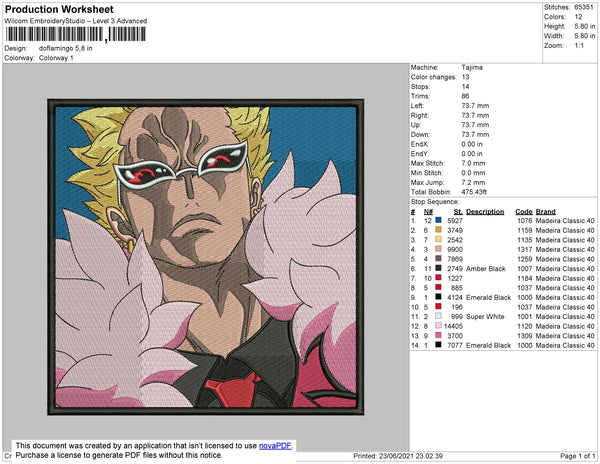Click the Page 1 of 1 indicator
Image resolution: width=600 pixels, height=464 pixels.
click(x=577, y=456)
